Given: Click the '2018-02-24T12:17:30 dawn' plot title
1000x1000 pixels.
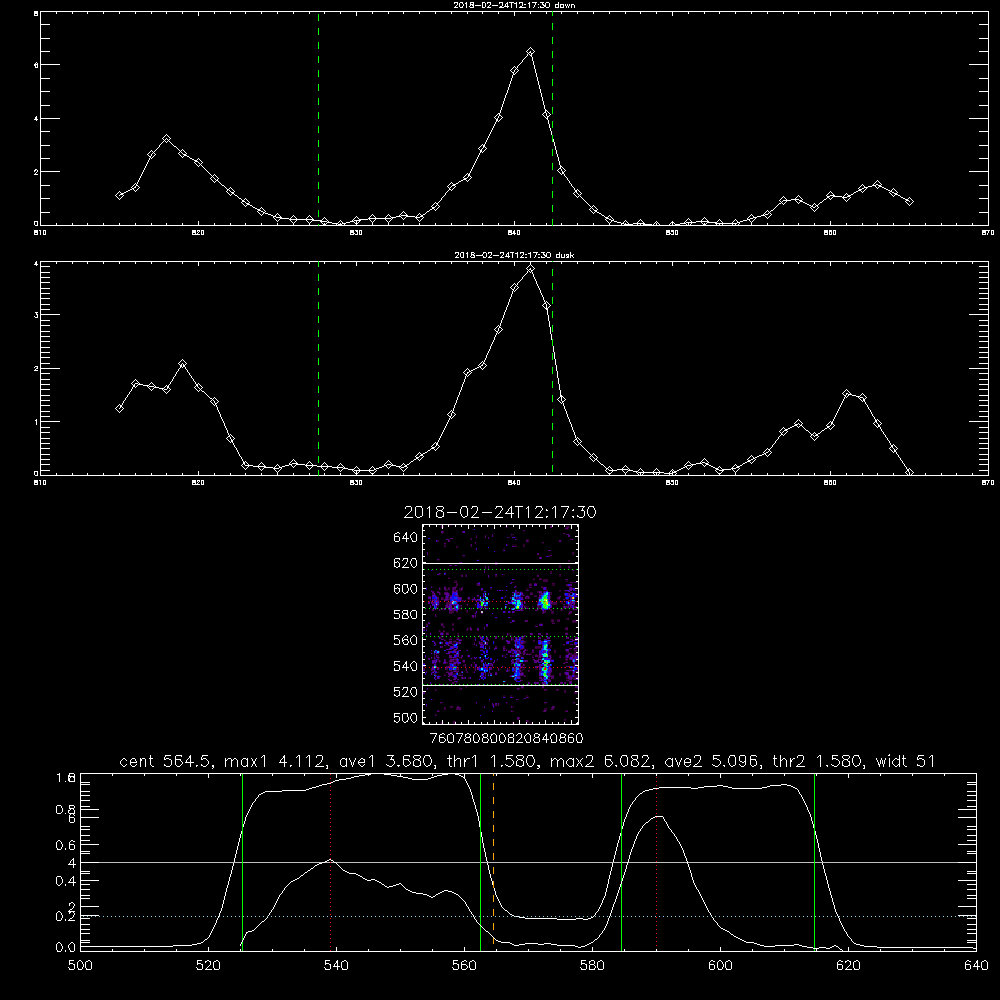Looking at the screenshot, I should coord(514,5).
